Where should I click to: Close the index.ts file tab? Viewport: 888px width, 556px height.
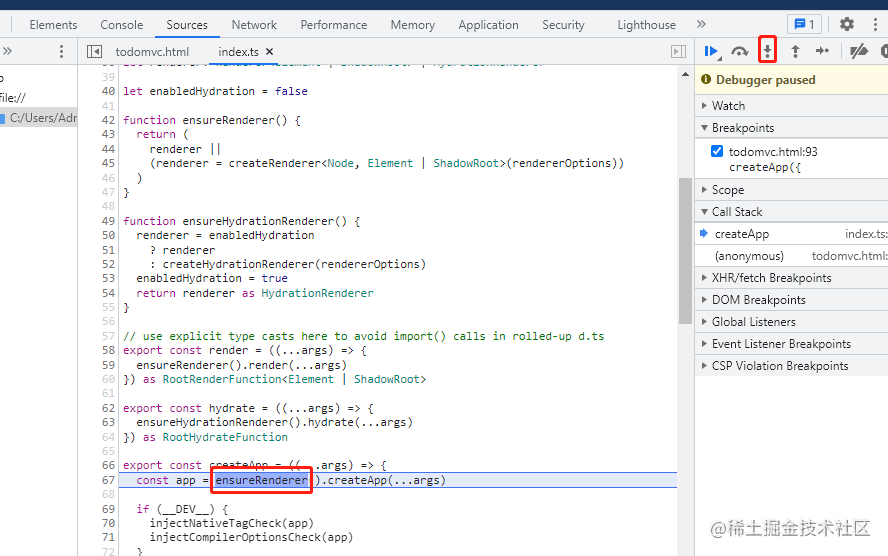[270, 52]
